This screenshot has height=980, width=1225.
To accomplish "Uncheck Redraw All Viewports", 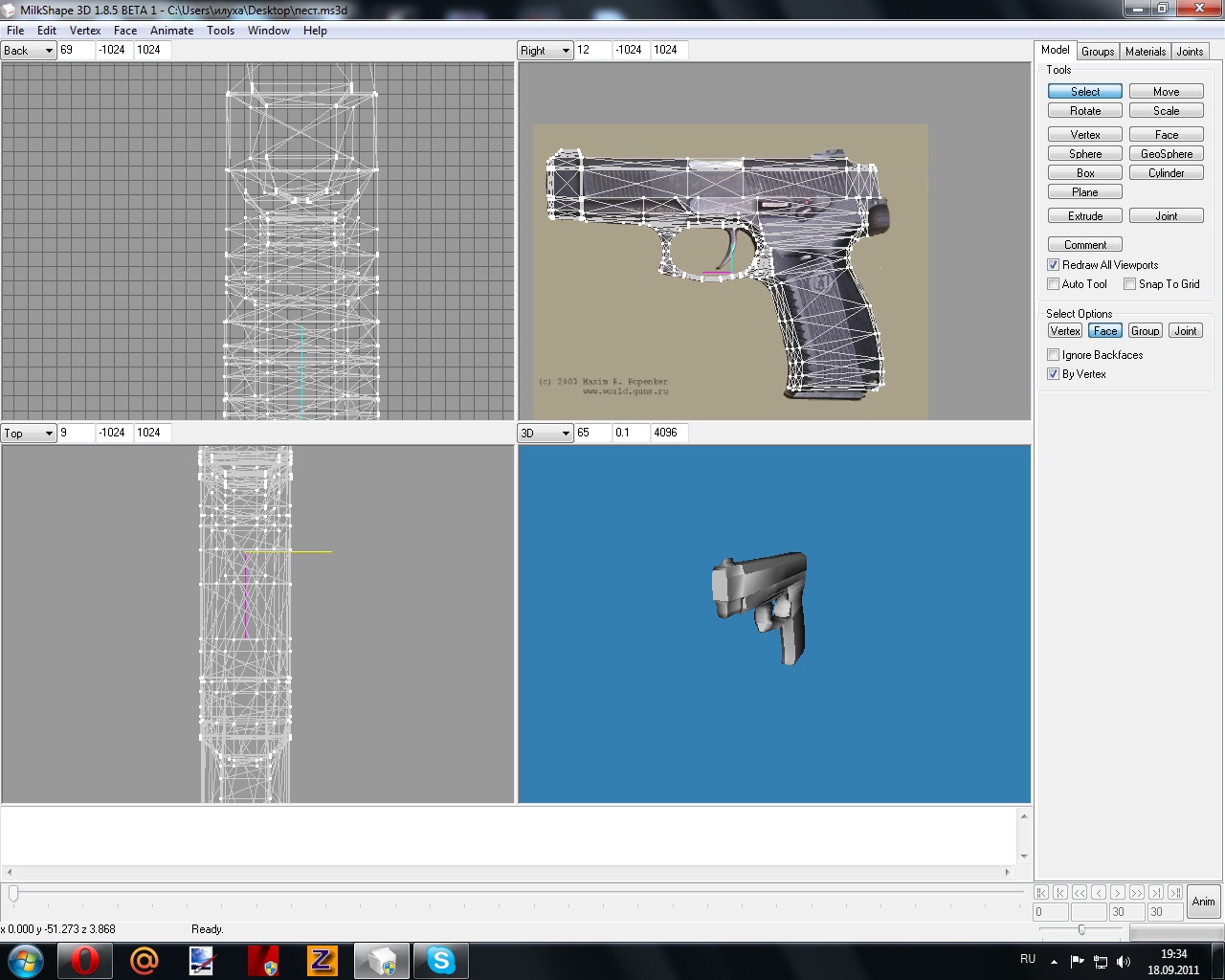I will click(1054, 265).
